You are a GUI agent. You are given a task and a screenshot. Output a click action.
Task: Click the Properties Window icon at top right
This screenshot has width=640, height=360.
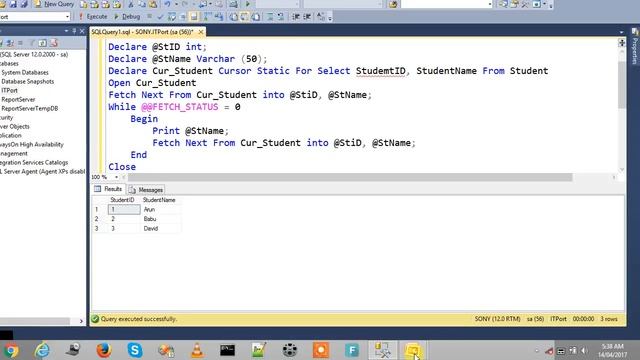[515, 4]
